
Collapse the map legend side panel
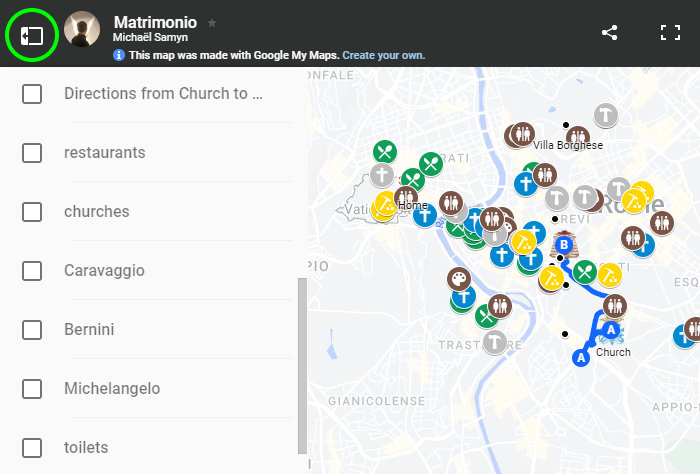point(32,34)
